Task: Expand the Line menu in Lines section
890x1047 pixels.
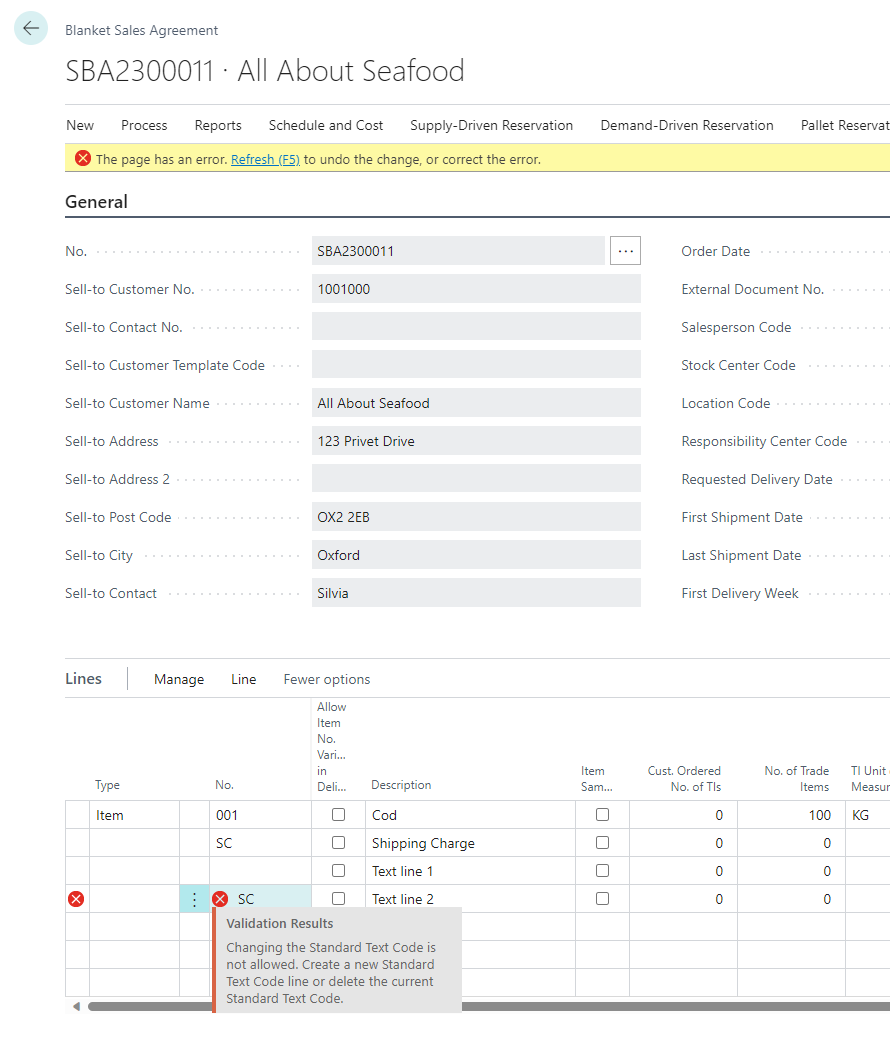Action: (x=243, y=679)
